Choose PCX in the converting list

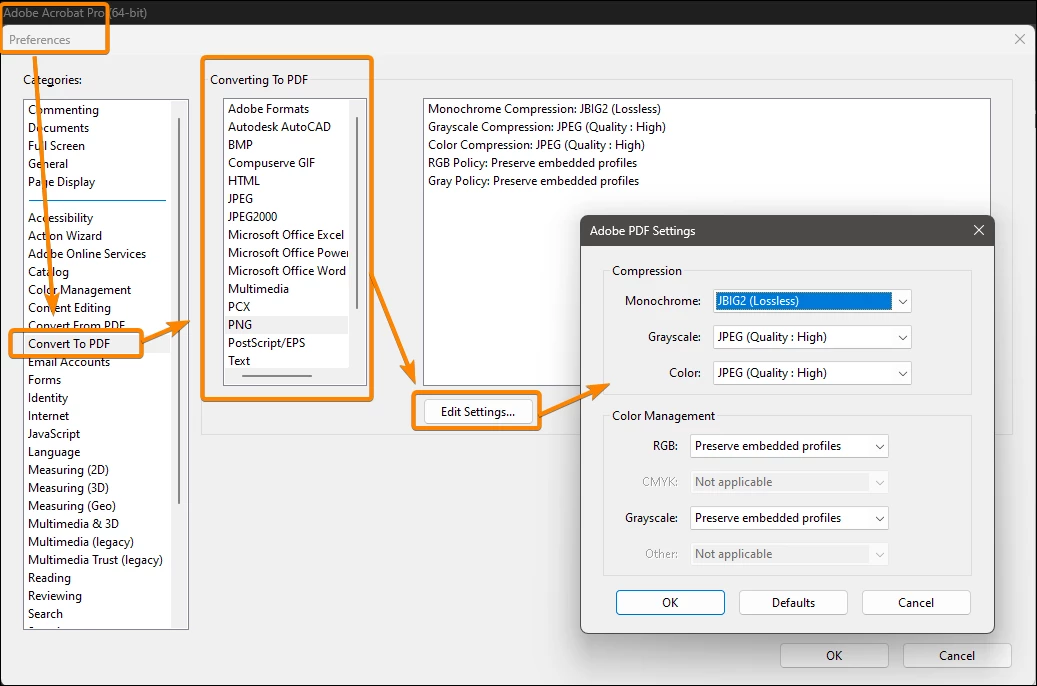click(239, 307)
